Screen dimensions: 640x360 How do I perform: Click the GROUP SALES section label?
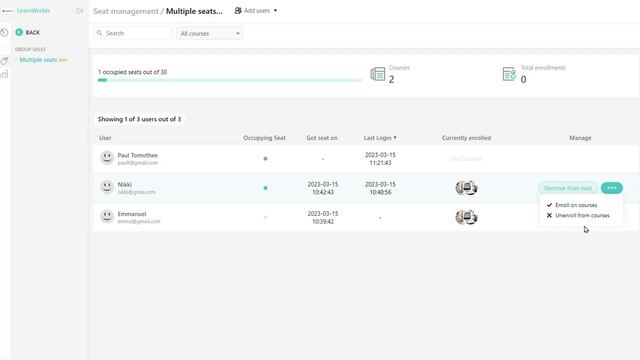[x=30, y=49]
